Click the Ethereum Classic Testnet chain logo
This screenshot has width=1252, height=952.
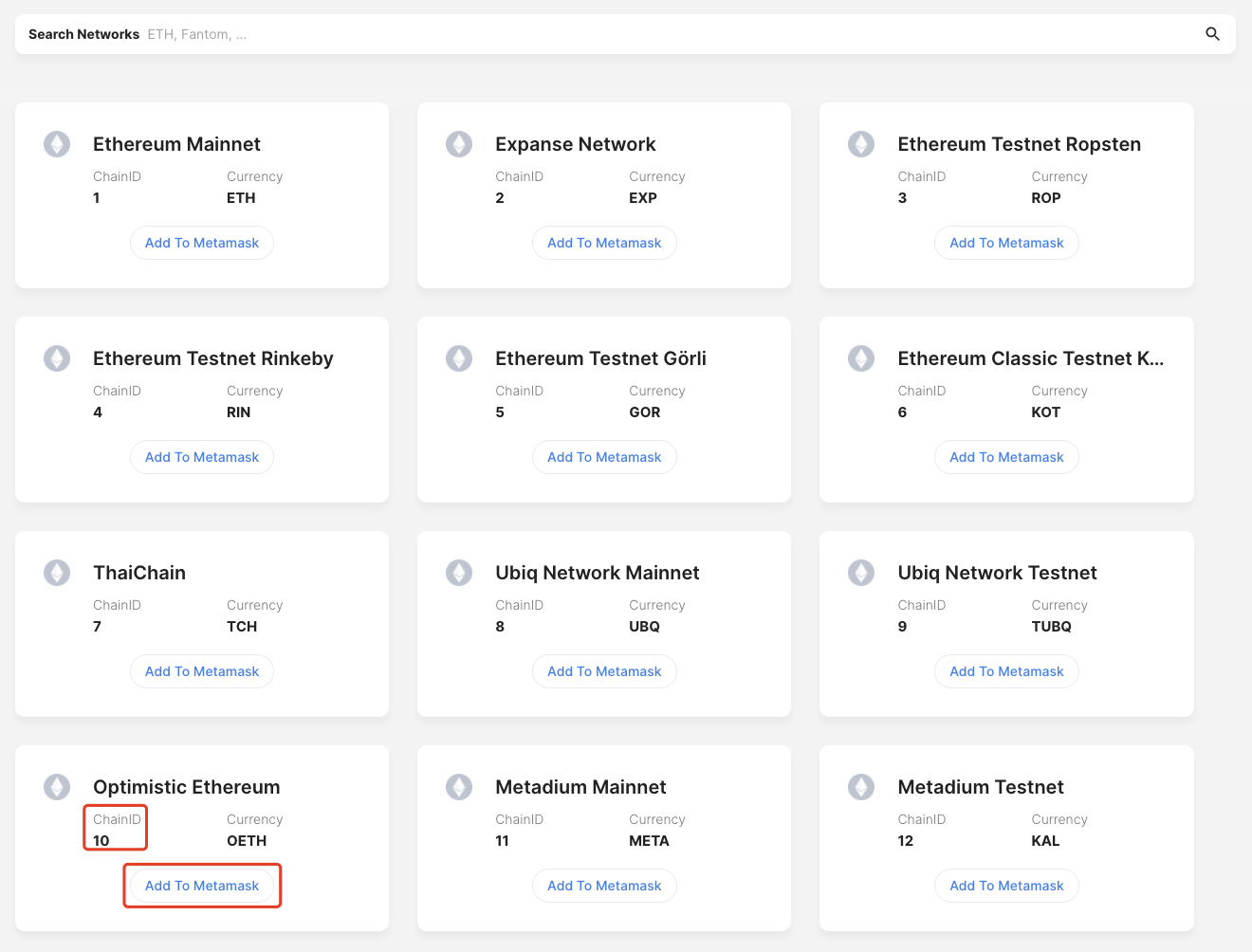tap(861, 358)
